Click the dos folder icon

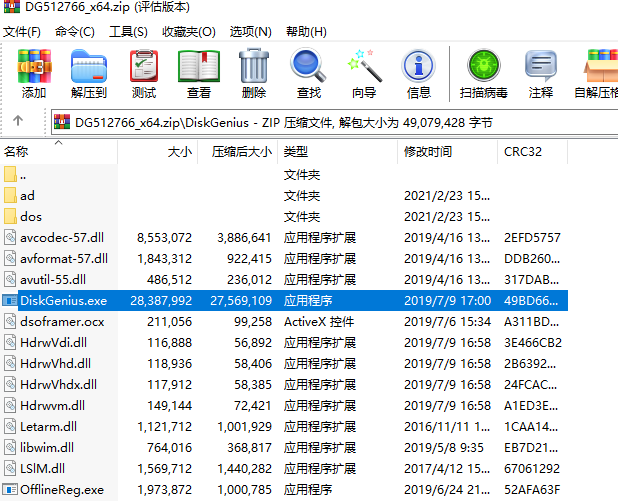click(x=10, y=216)
